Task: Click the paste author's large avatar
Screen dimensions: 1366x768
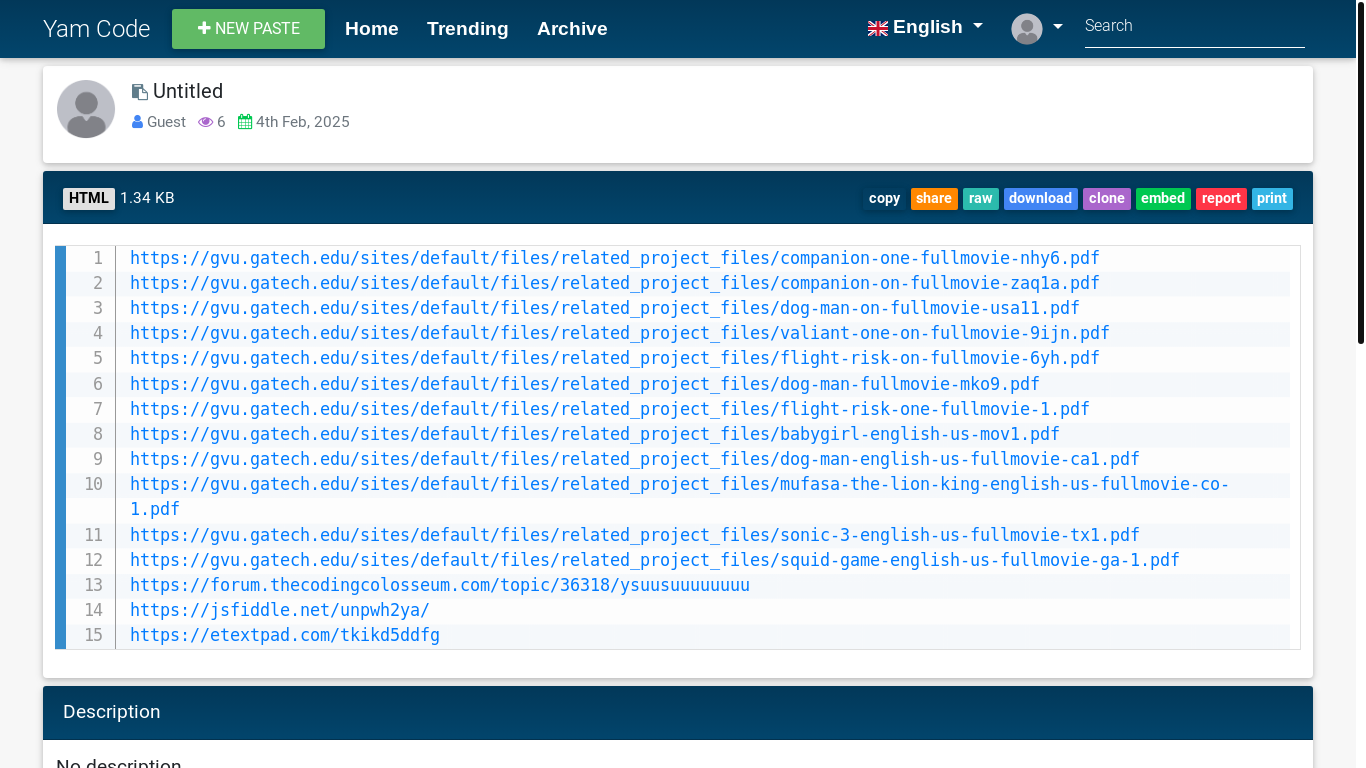Action: pos(86,109)
